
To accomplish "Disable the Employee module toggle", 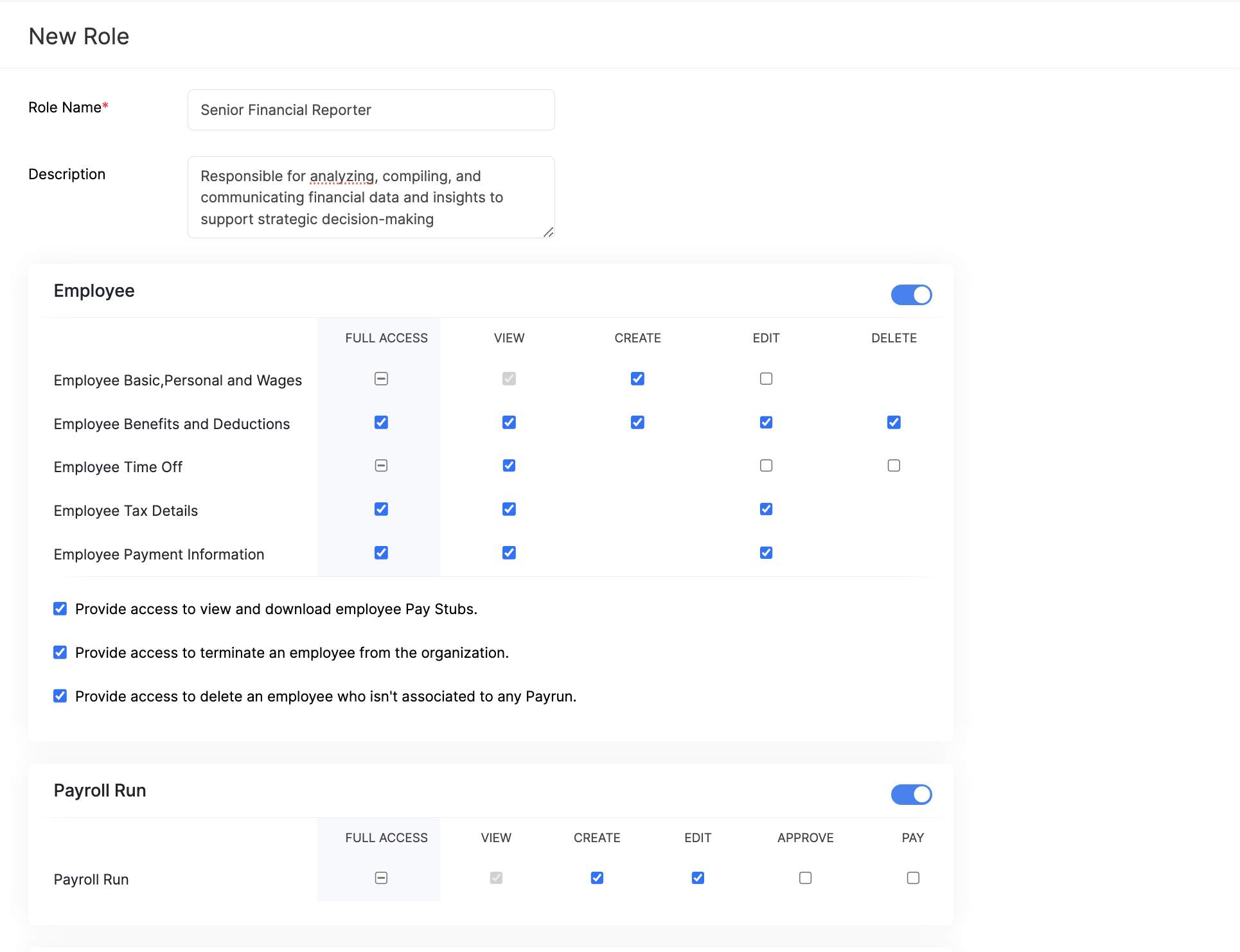I will (x=911, y=295).
